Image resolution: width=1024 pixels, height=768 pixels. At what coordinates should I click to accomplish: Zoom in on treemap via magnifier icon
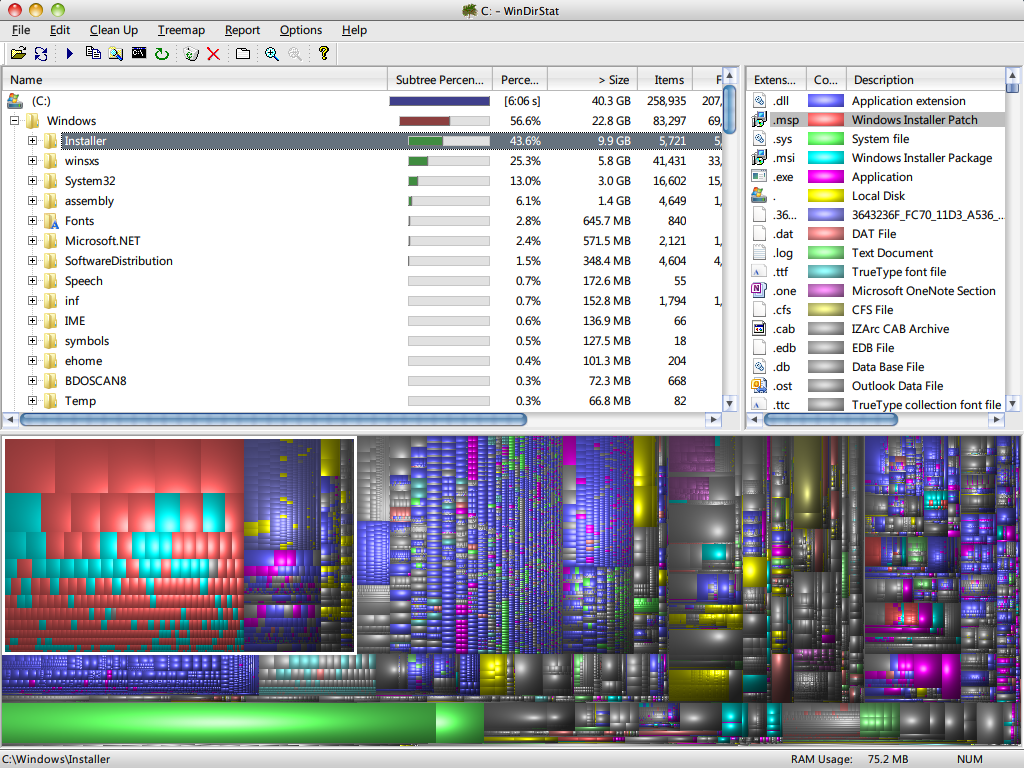[272, 54]
